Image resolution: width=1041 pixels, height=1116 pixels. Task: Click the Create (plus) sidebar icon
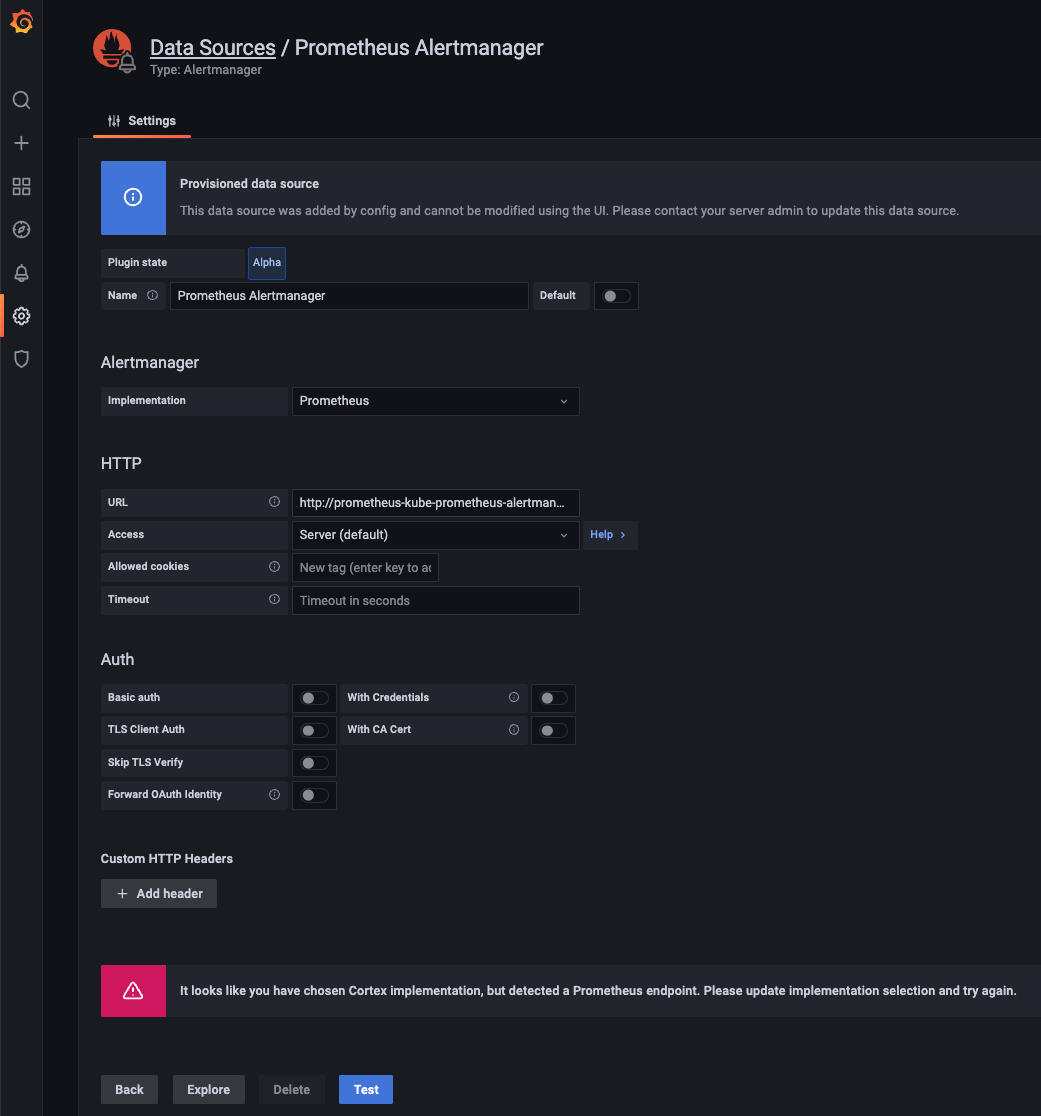click(21, 143)
